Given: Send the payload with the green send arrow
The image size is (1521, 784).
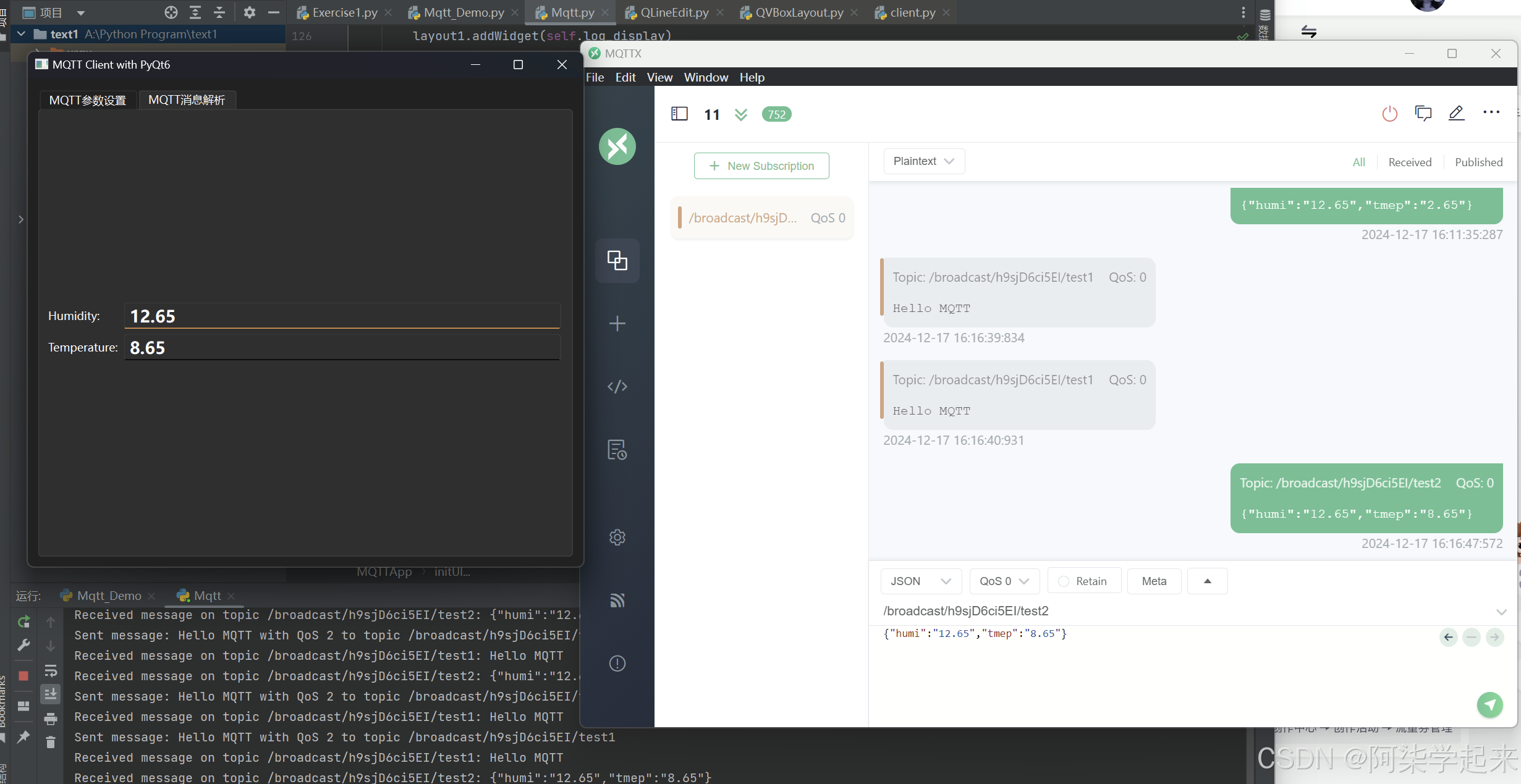Looking at the screenshot, I should coord(1491,705).
